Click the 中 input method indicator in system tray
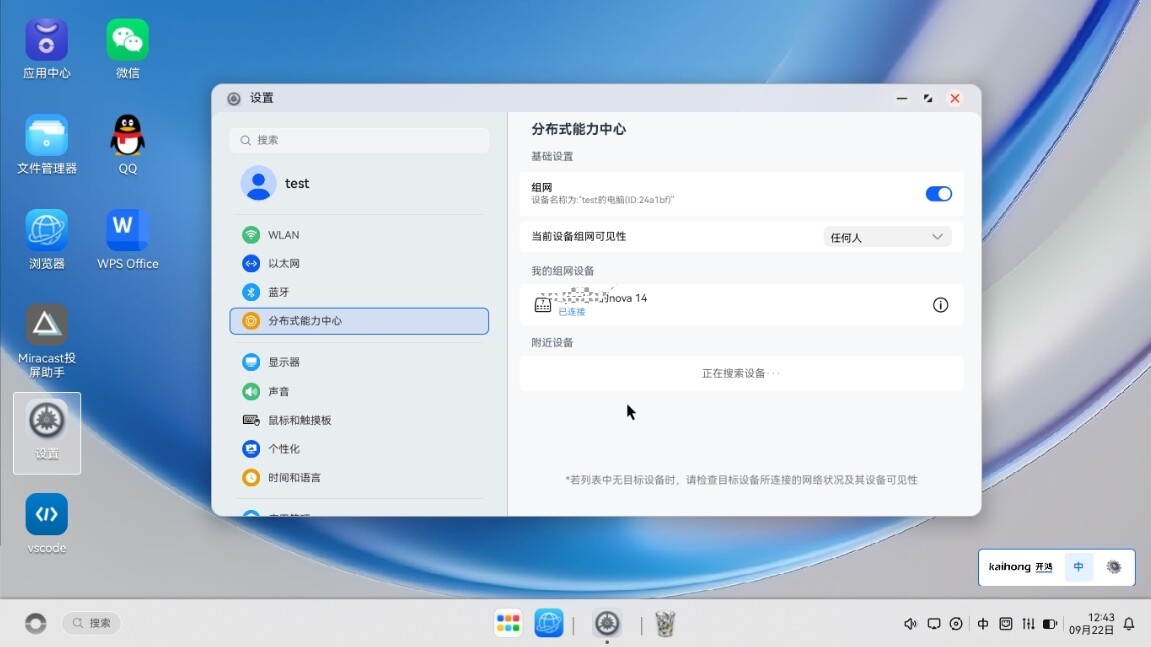 983,623
